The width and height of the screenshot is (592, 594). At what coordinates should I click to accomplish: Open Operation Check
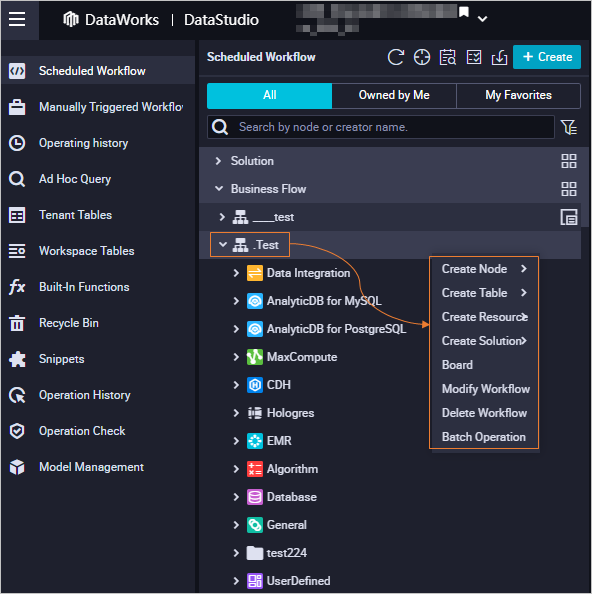tap(98, 431)
